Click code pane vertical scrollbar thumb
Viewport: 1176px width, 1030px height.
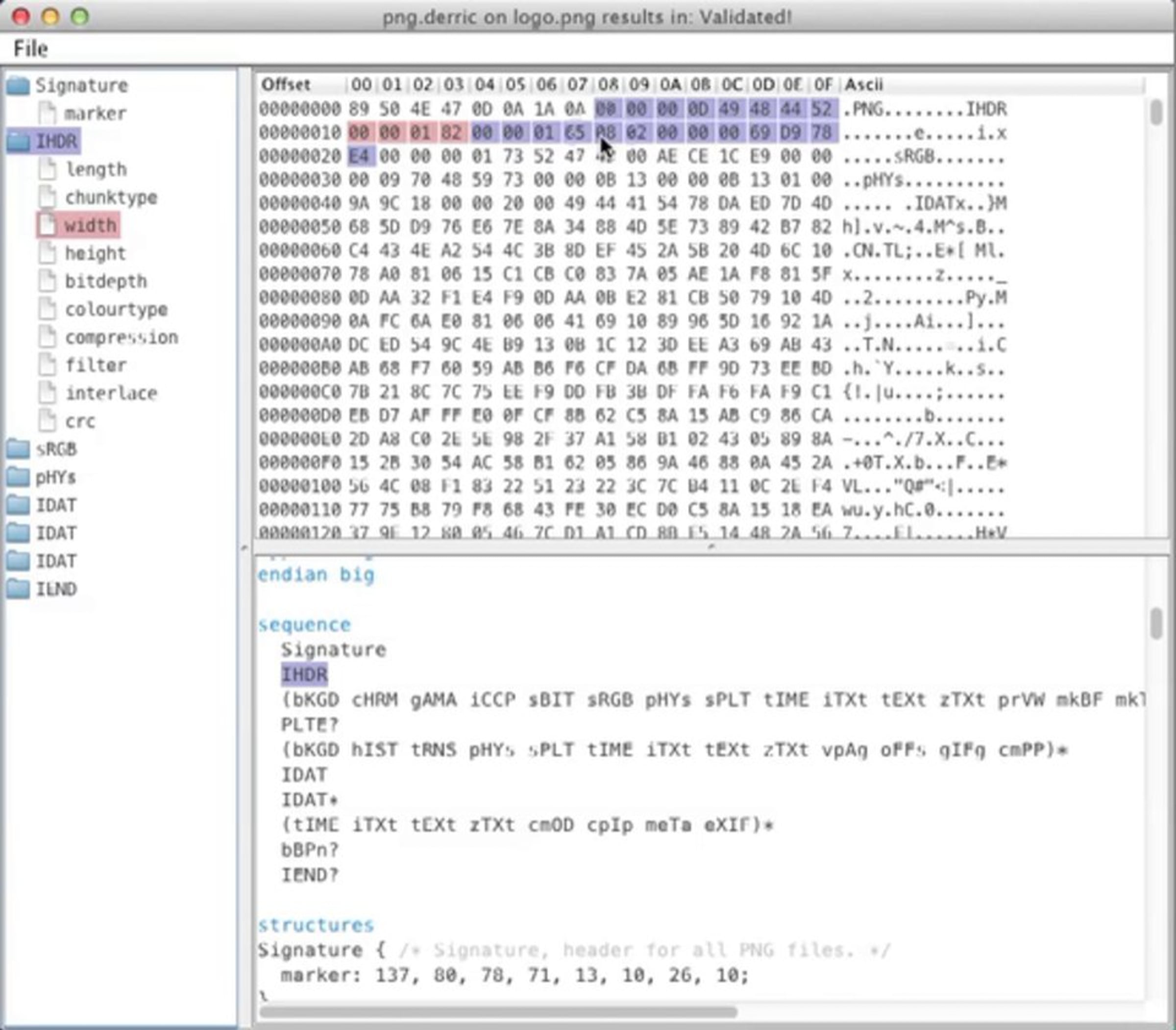[x=1156, y=623]
